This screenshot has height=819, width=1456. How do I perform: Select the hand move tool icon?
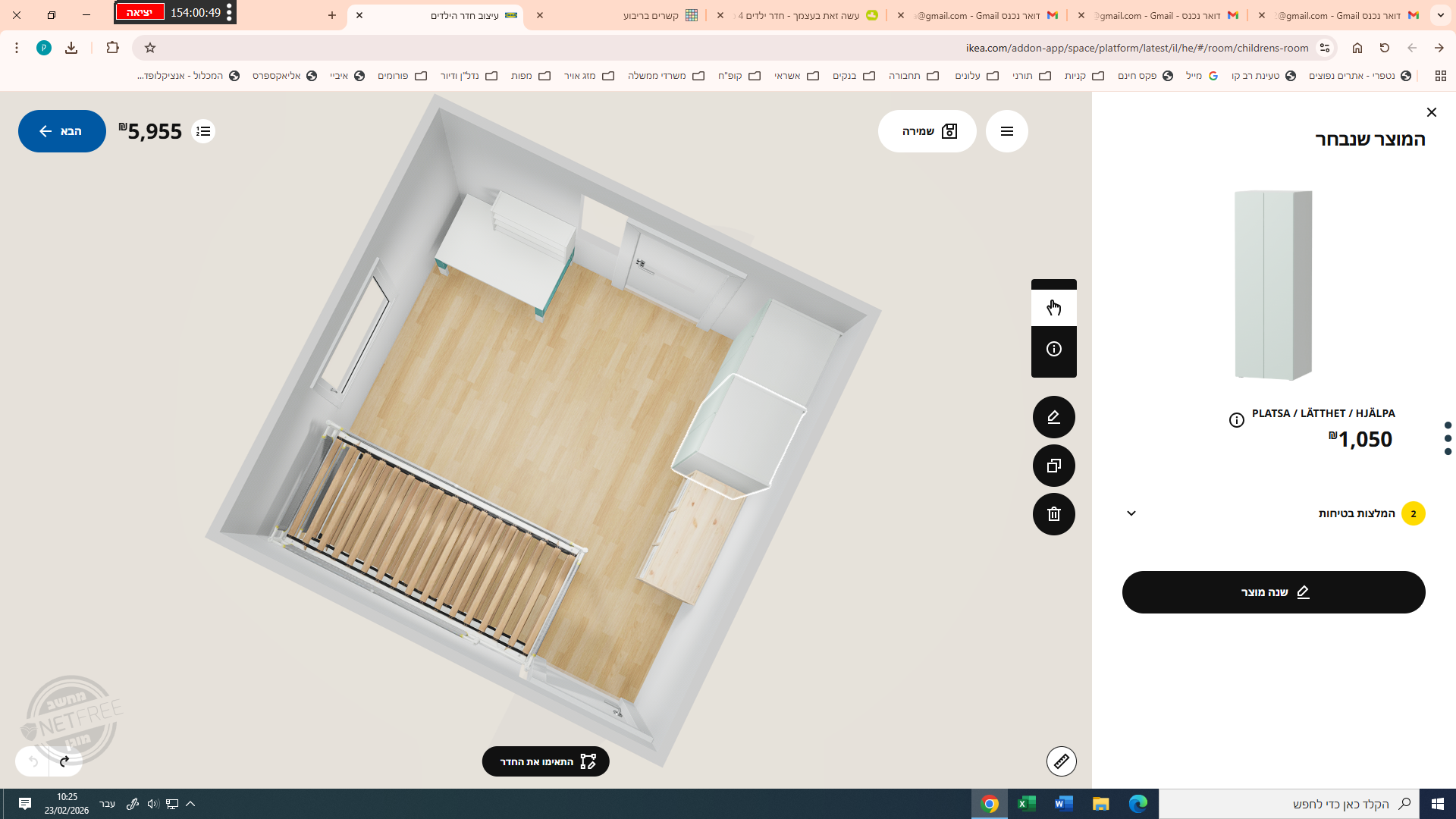pos(1053,307)
